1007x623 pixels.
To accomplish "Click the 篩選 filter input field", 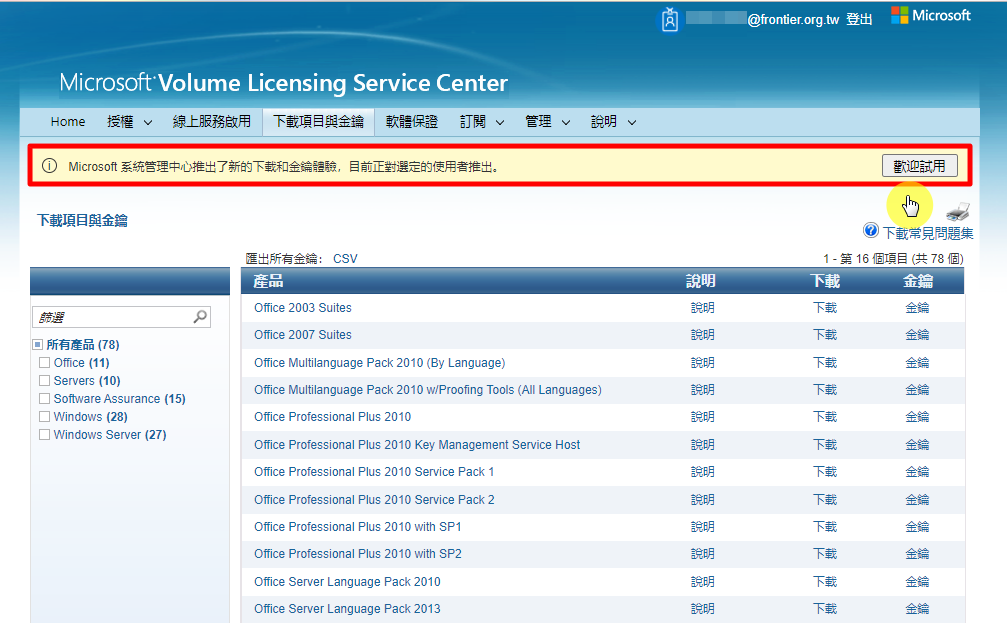I will (x=110, y=317).
